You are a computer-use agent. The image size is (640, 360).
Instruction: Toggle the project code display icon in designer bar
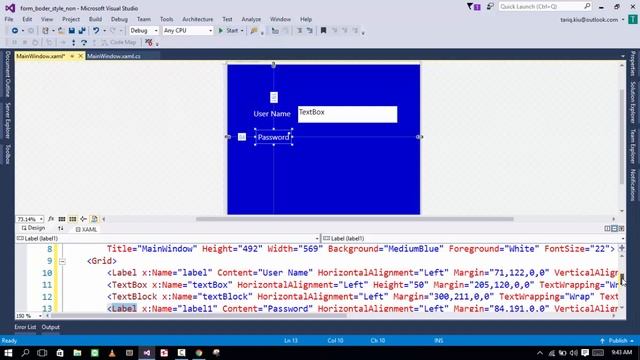(x=94, y=219)
